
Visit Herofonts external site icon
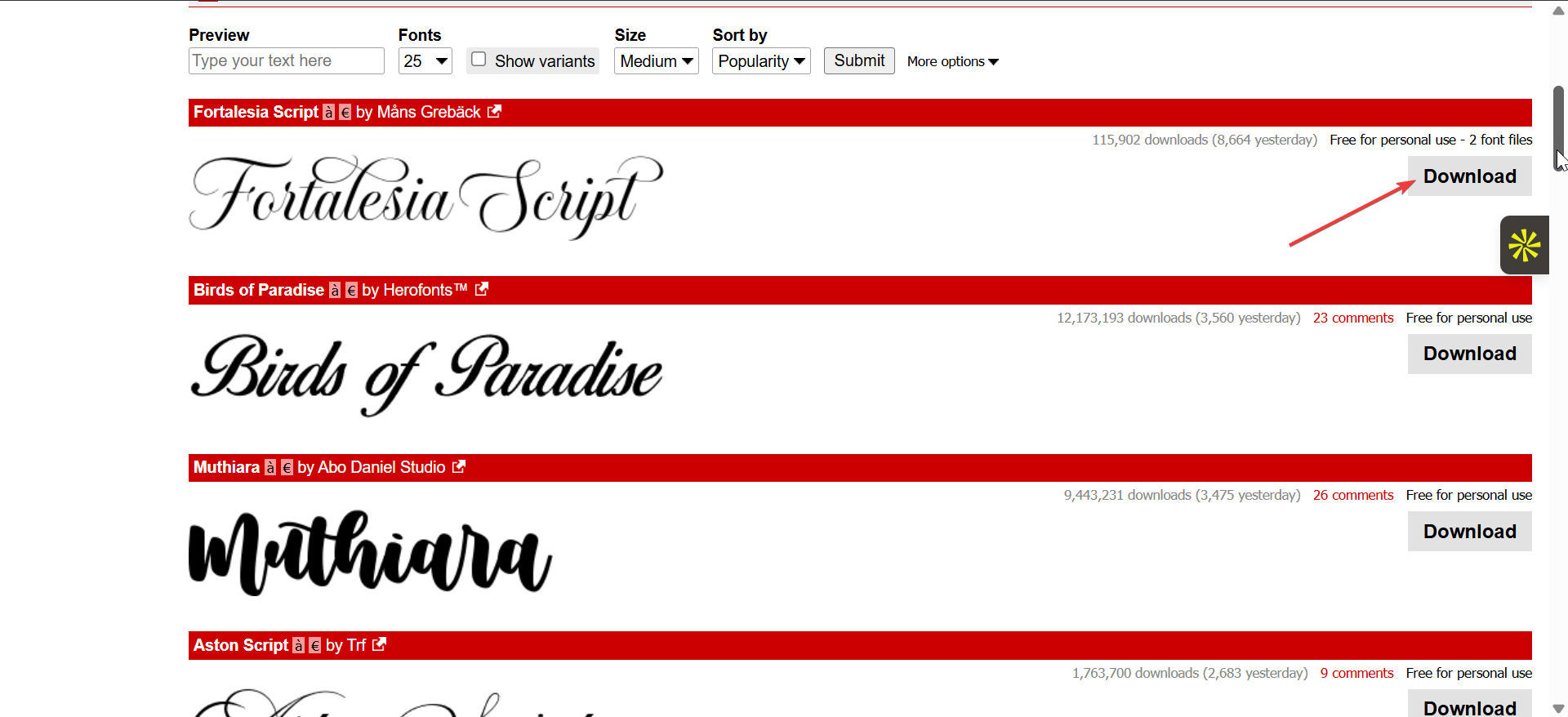pos(482,289)
